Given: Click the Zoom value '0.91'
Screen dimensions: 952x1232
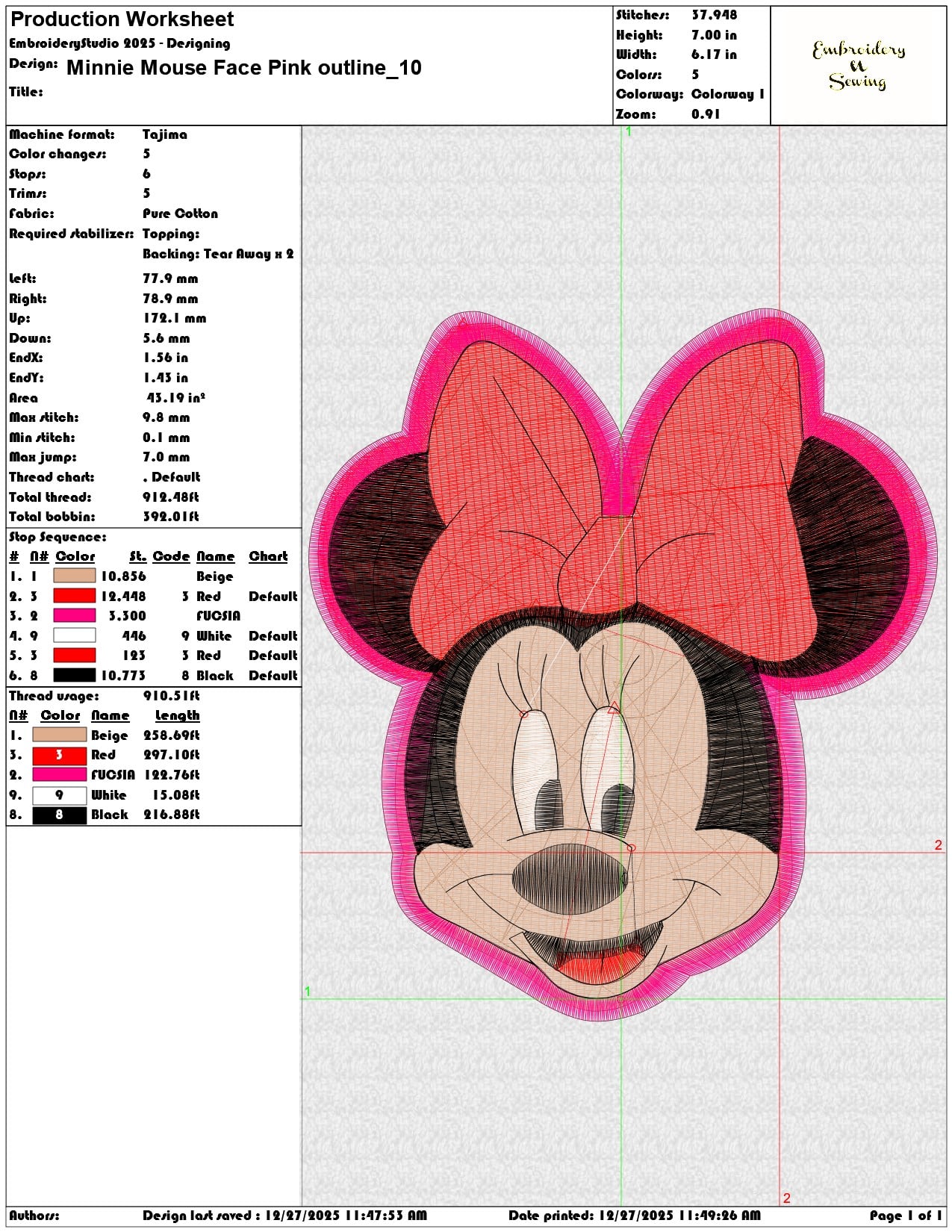Looking at the screenshot, I should point(706,114).
